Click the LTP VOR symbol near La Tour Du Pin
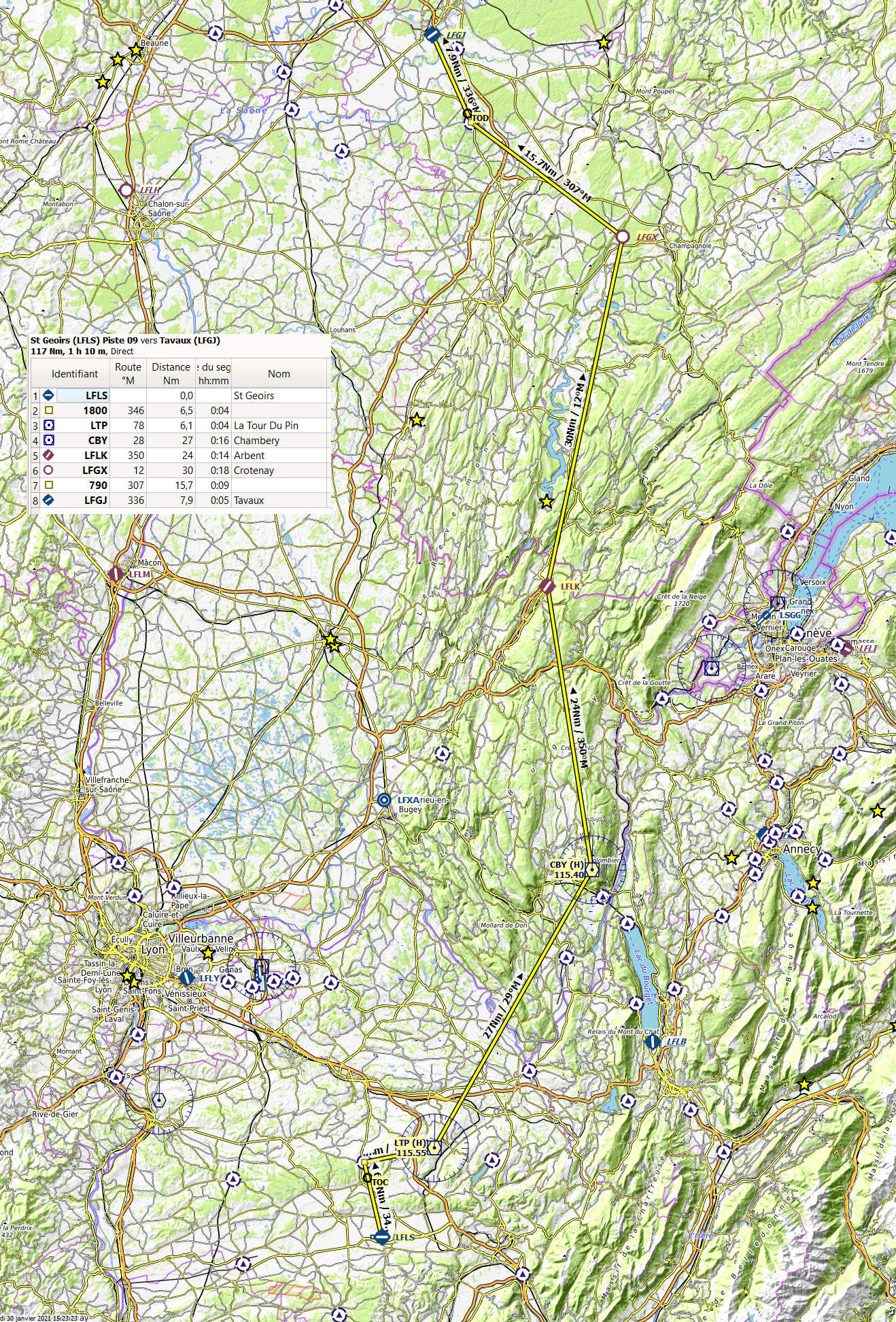 [434, 1148]
